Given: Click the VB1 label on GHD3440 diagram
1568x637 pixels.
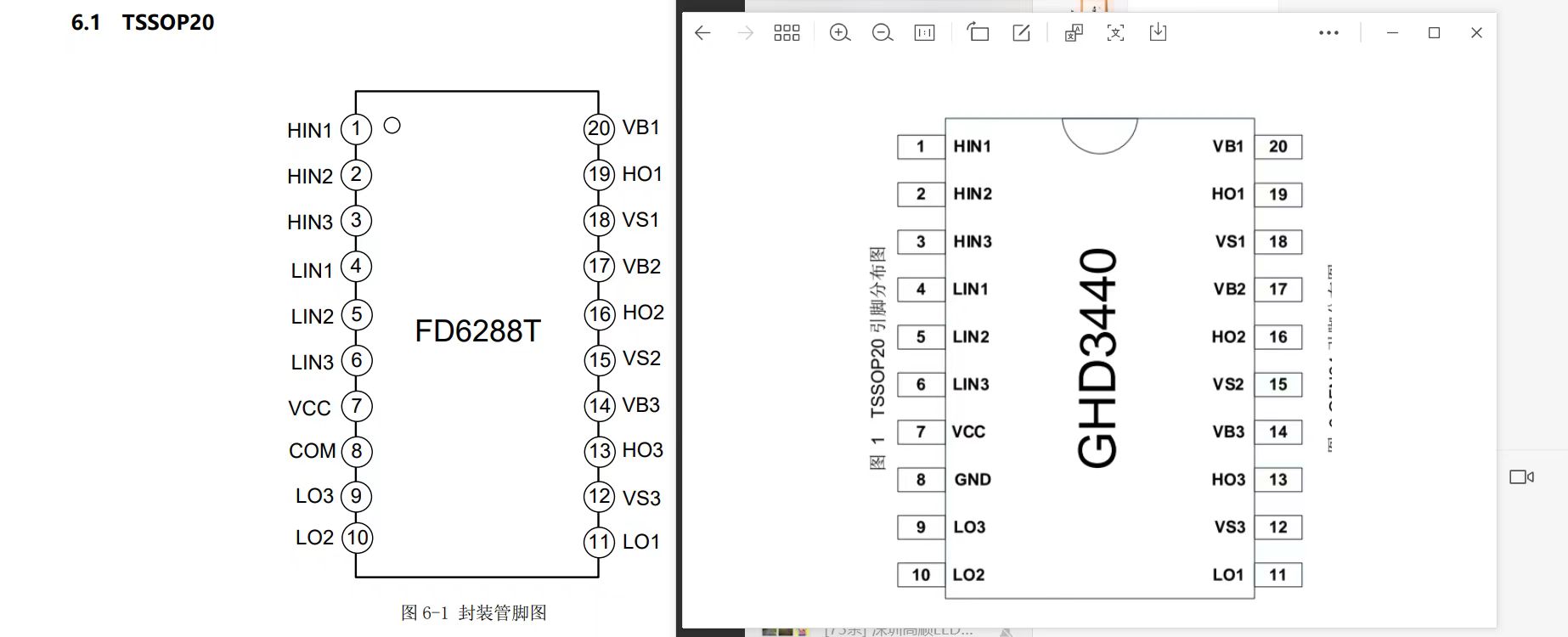Looking at the screenshot, I should pyautogui.click(x=1228, y=147).
